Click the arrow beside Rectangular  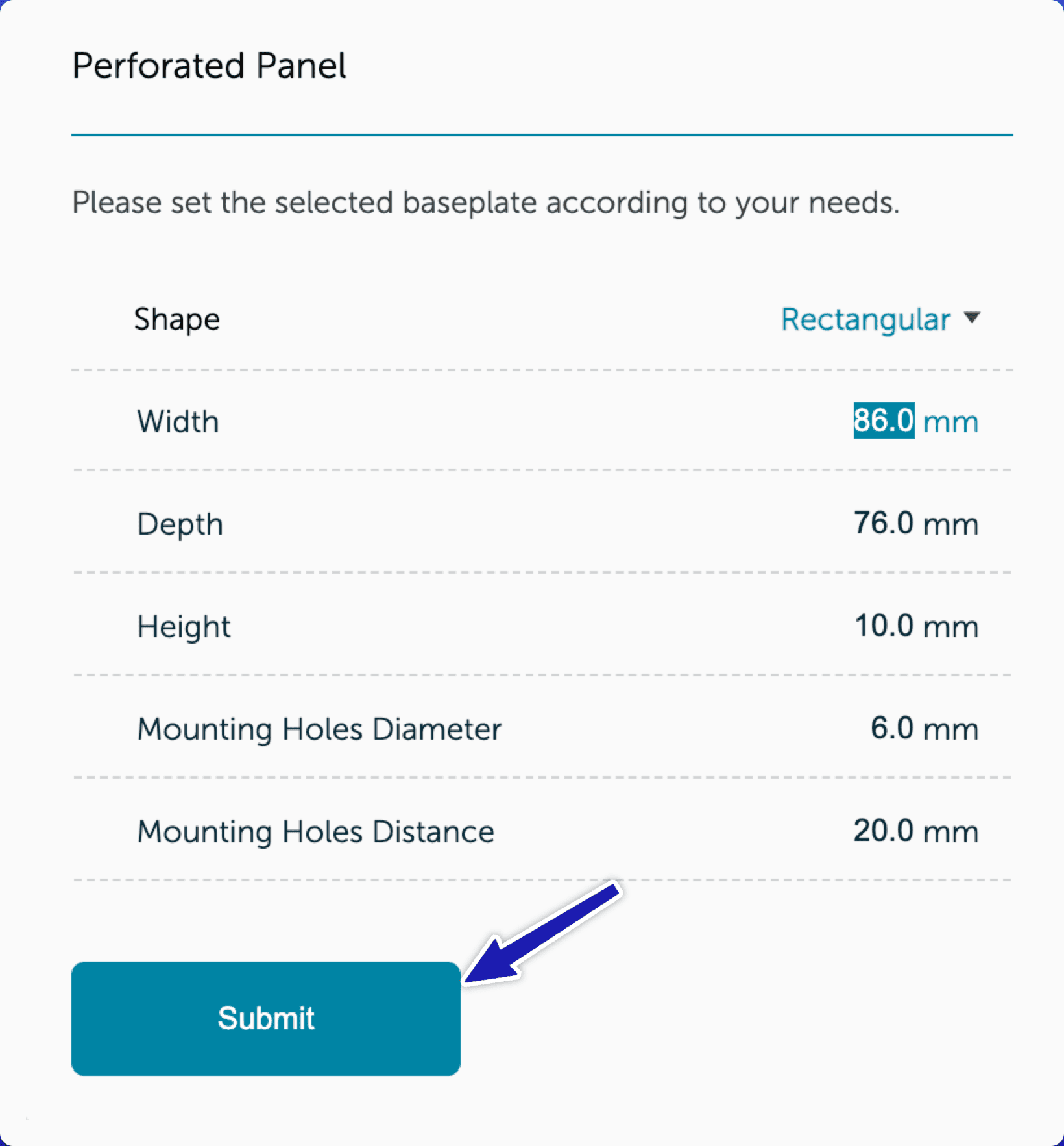(971, 318)
